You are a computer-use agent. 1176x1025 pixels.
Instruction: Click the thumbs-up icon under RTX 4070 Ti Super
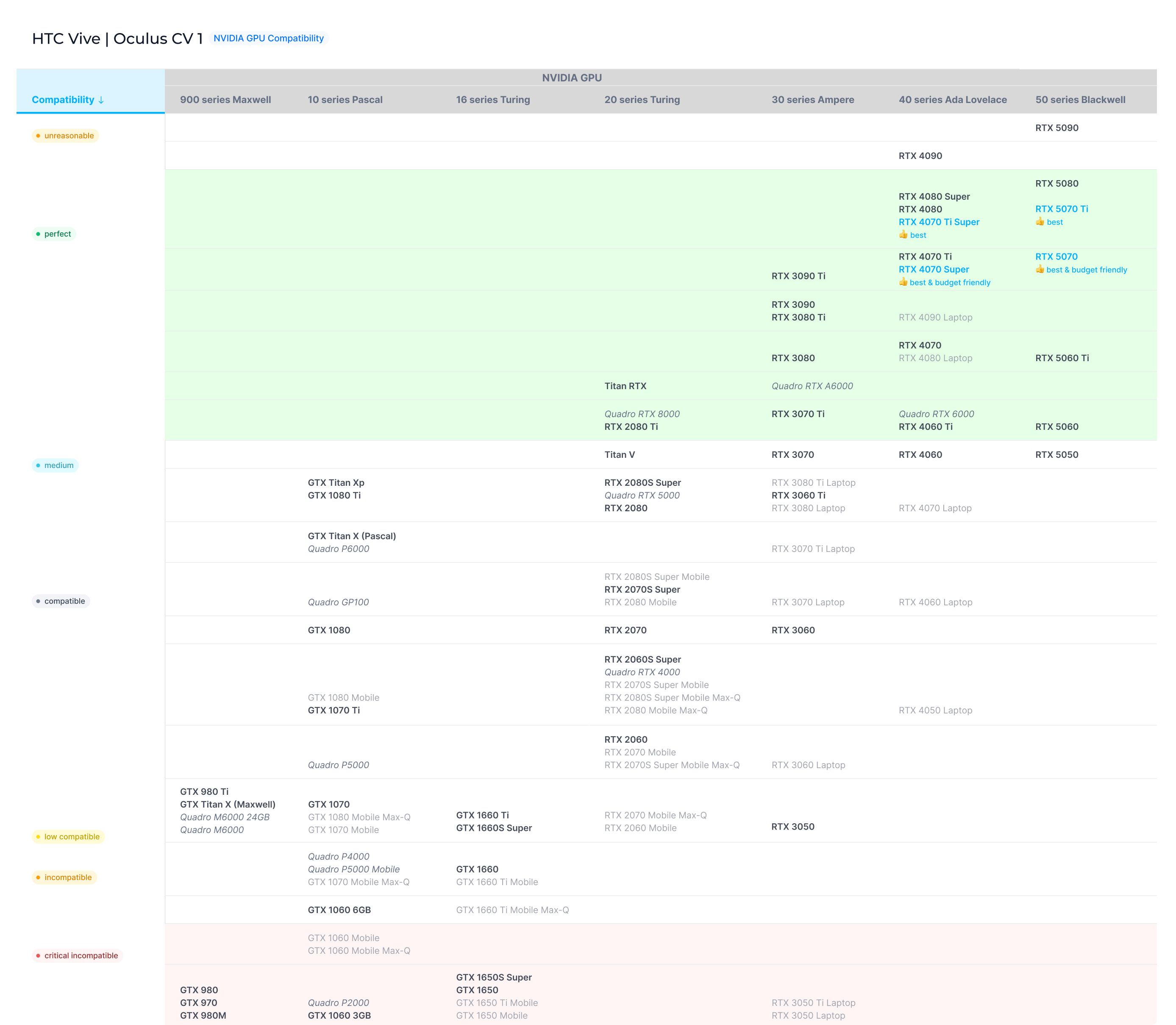[x=903, y=235]
